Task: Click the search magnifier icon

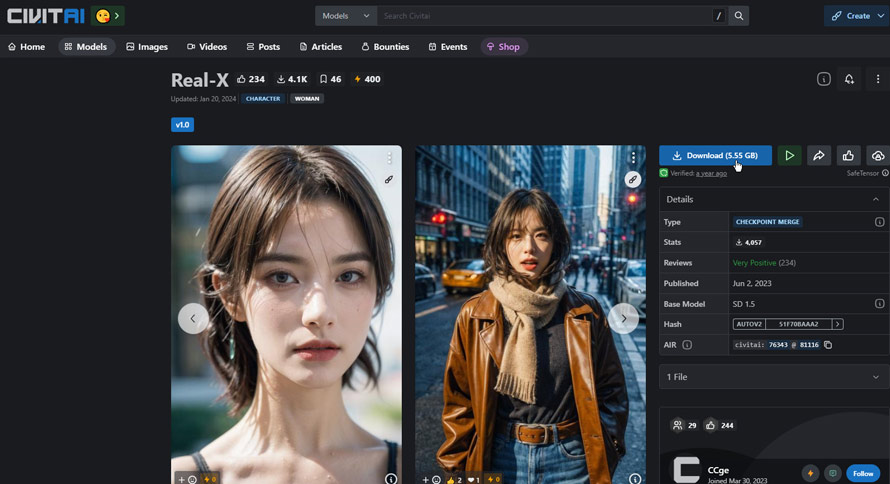Action: pos(739,16)
